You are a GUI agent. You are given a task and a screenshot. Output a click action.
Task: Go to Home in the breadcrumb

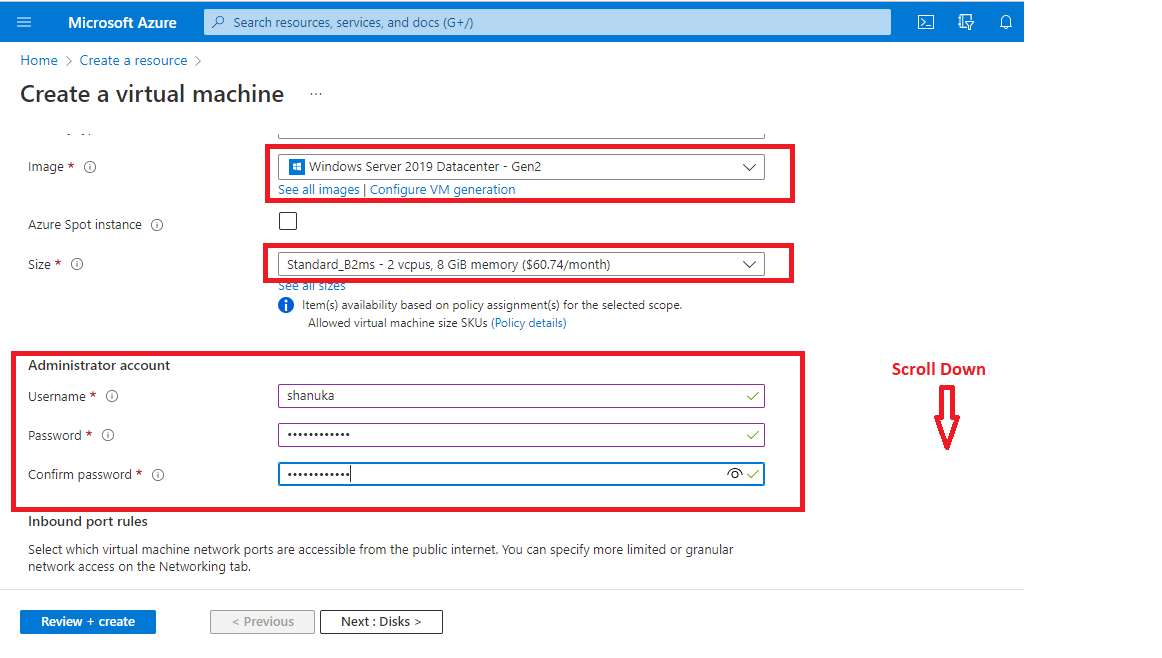coord(39,61)
